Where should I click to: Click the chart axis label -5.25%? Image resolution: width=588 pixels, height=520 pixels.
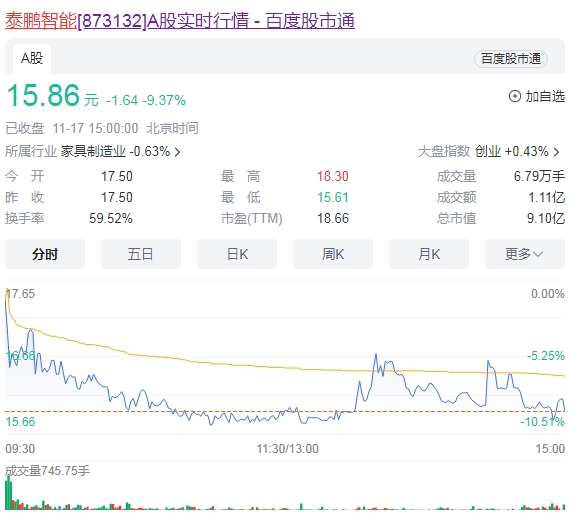[546, 355]
